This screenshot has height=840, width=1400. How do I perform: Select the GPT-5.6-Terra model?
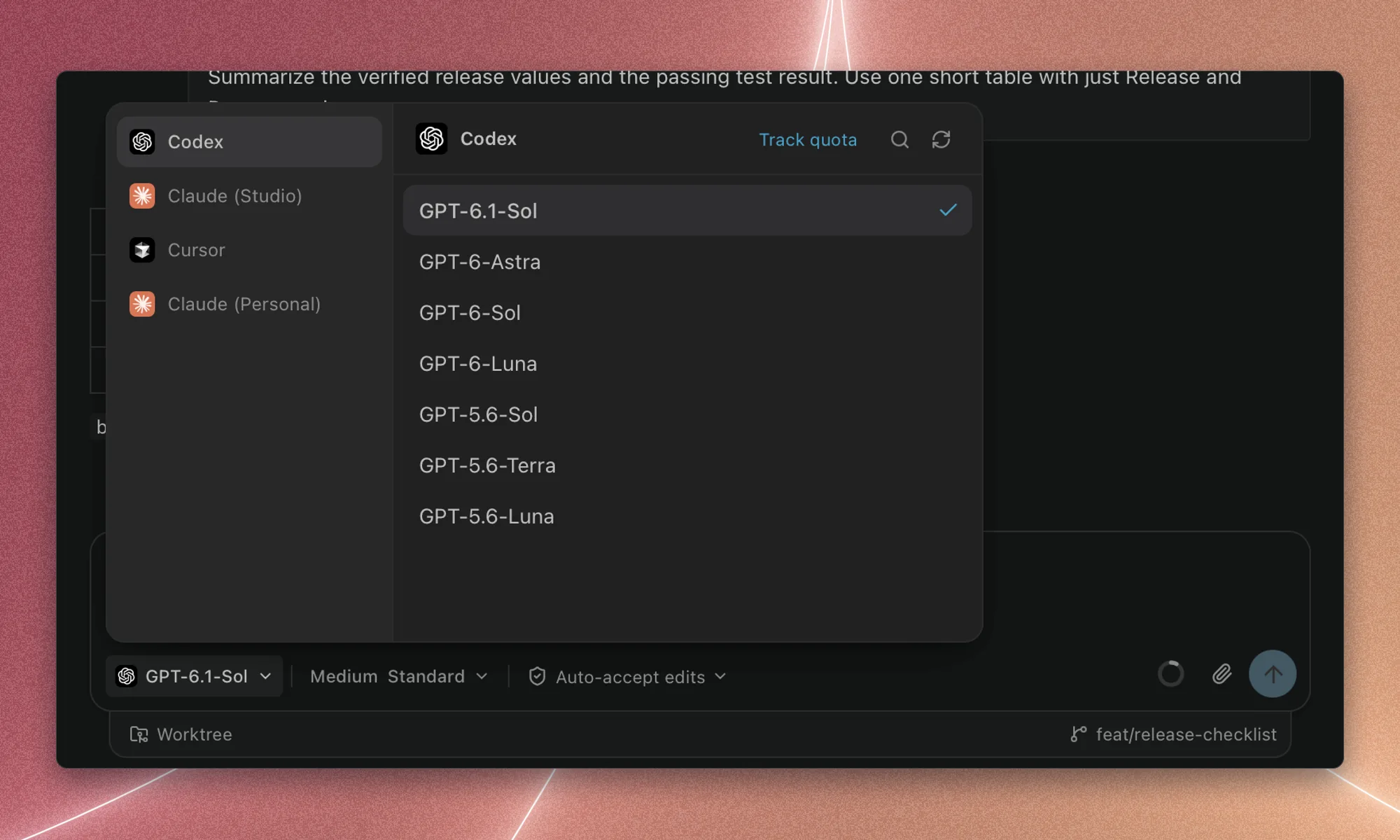tap(687, 465)
